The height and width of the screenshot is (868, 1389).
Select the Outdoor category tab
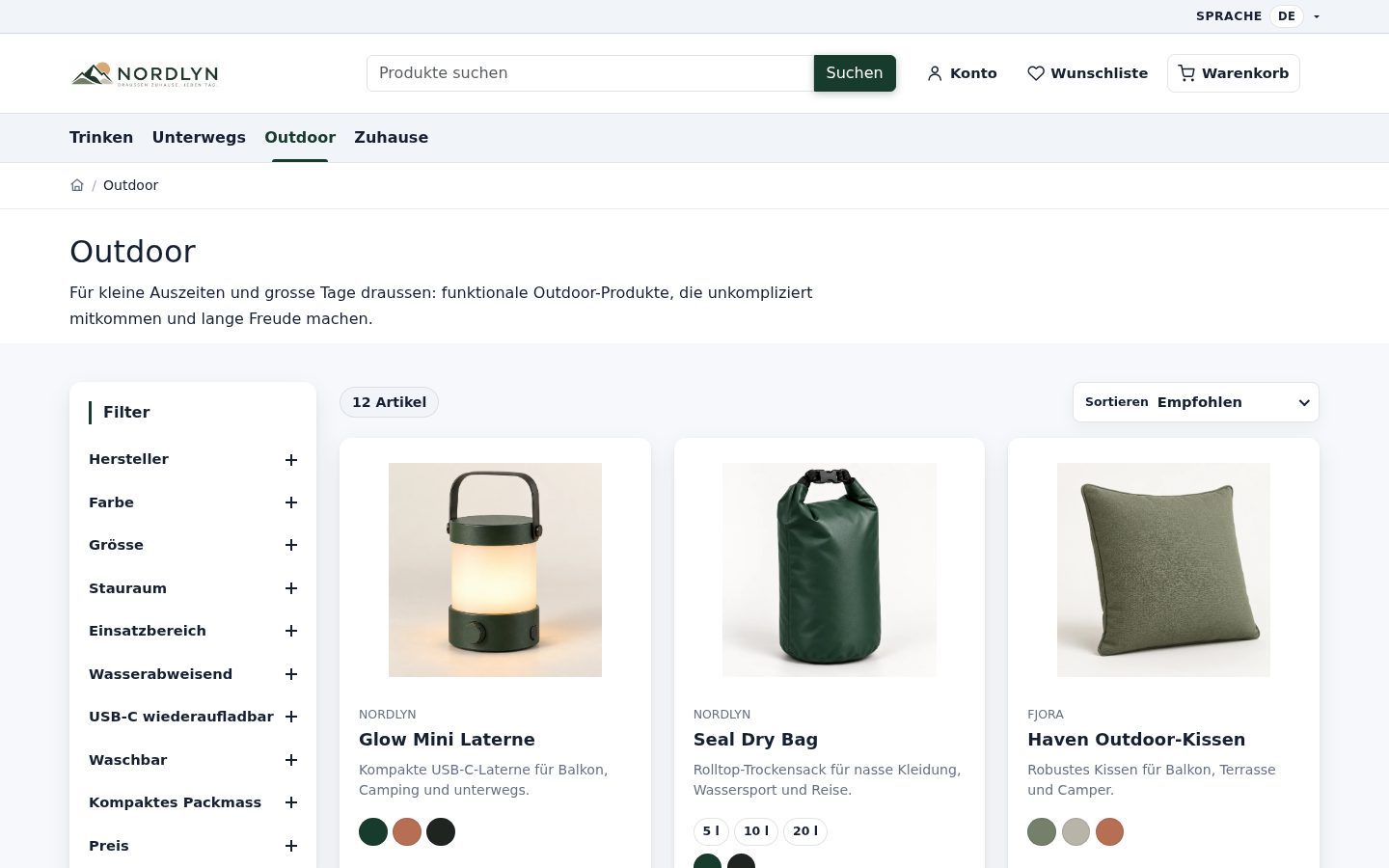tap(300, 137)
